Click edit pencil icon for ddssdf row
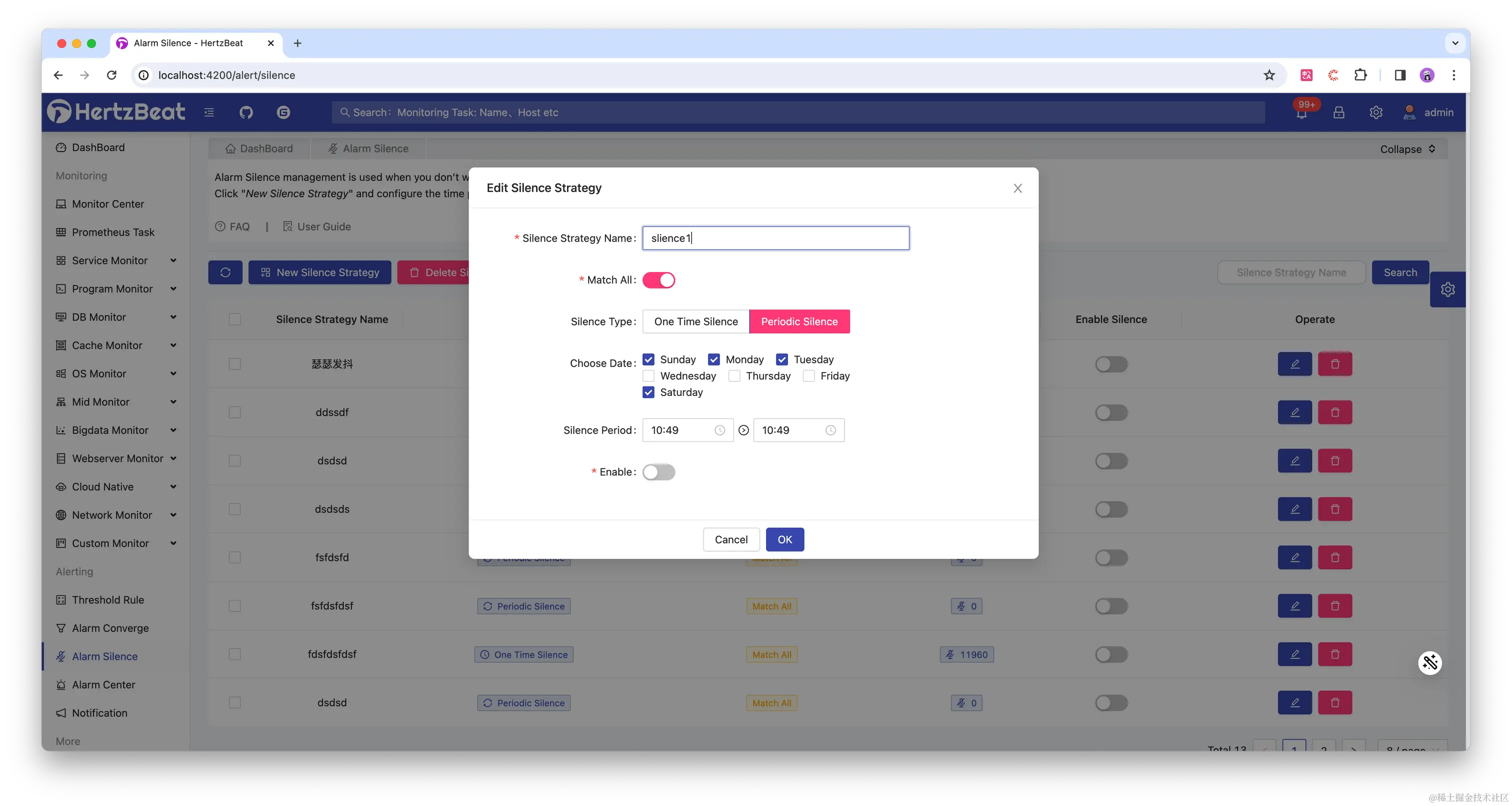The height and width of the screenshot is (806, 1512). [x=1295, y=412]
